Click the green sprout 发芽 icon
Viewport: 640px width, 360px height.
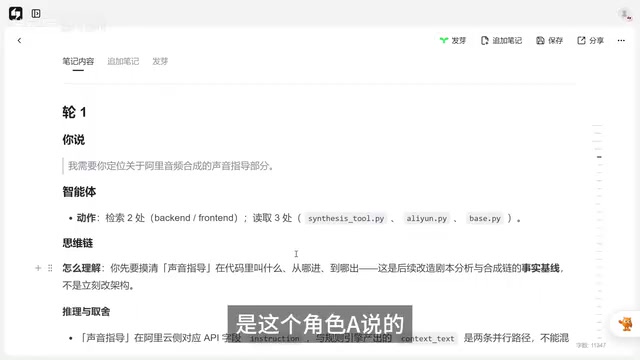444,40
